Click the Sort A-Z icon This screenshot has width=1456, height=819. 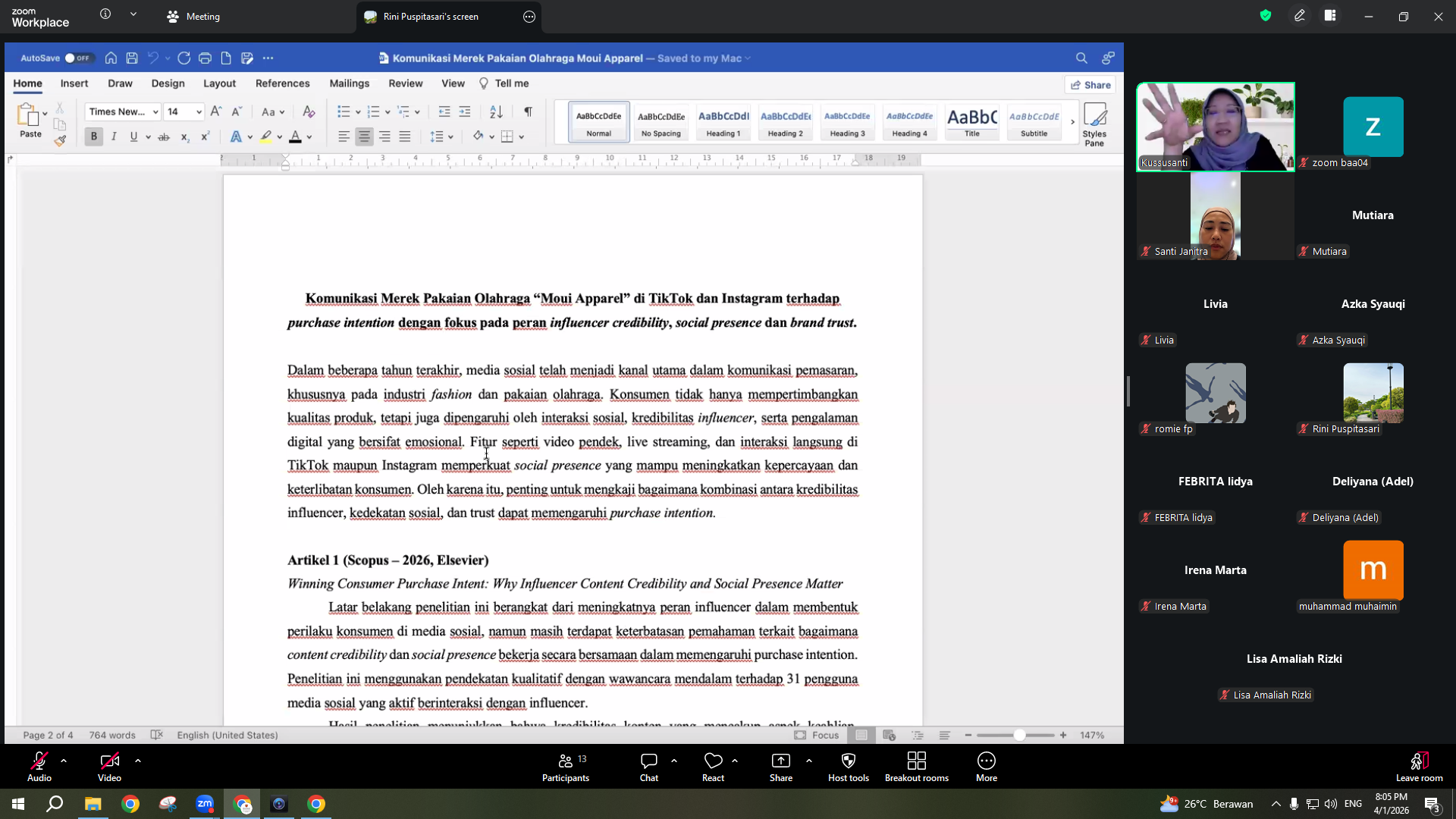[496, 111]
